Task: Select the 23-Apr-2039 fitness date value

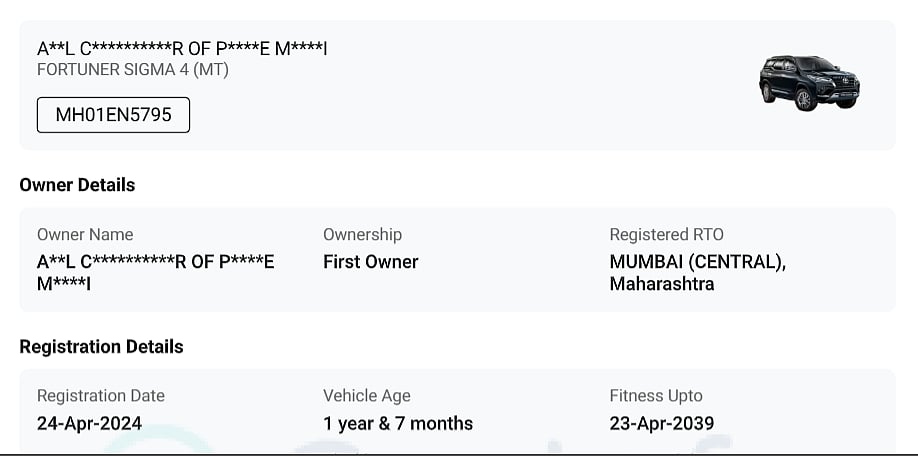Action: click(662, 424)
